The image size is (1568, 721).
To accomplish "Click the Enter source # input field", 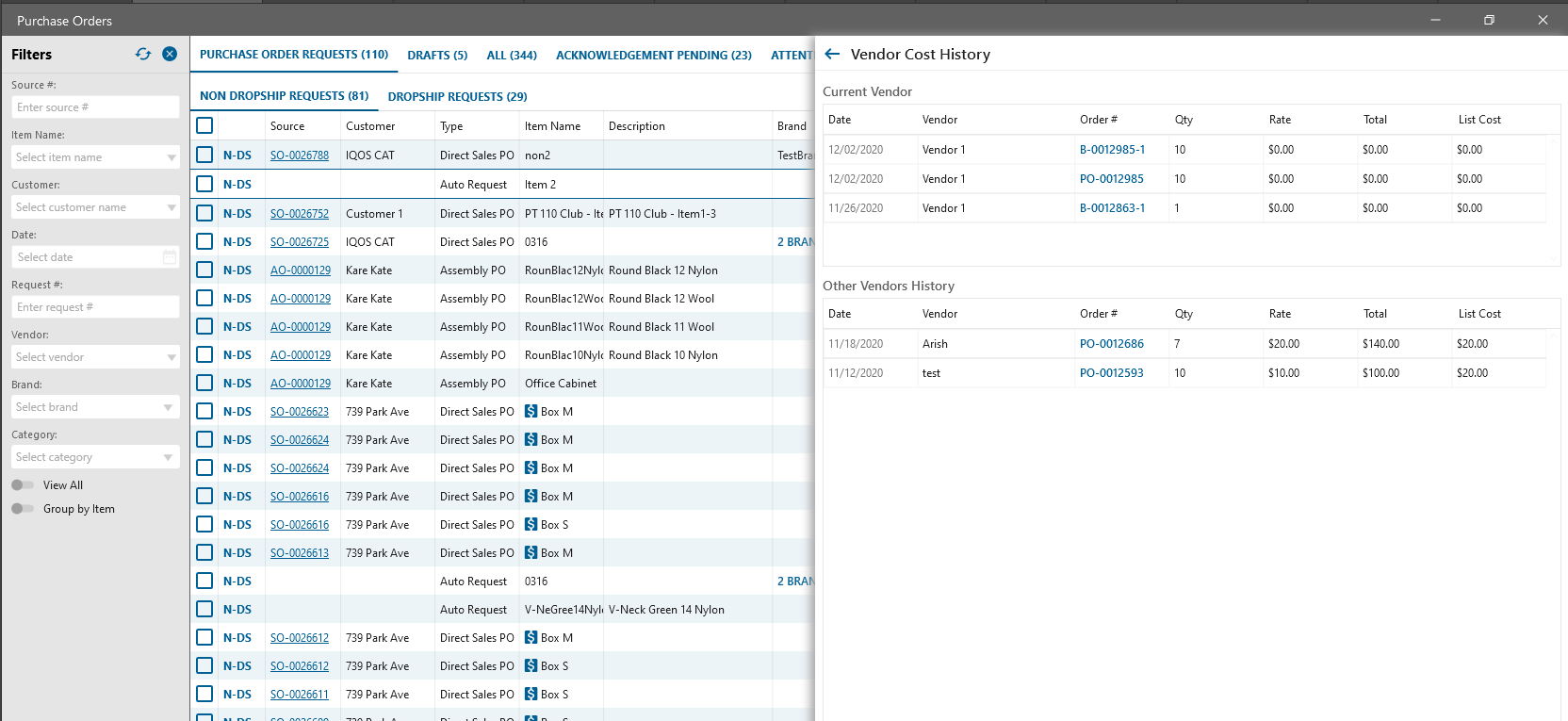I will click(94, 107).
